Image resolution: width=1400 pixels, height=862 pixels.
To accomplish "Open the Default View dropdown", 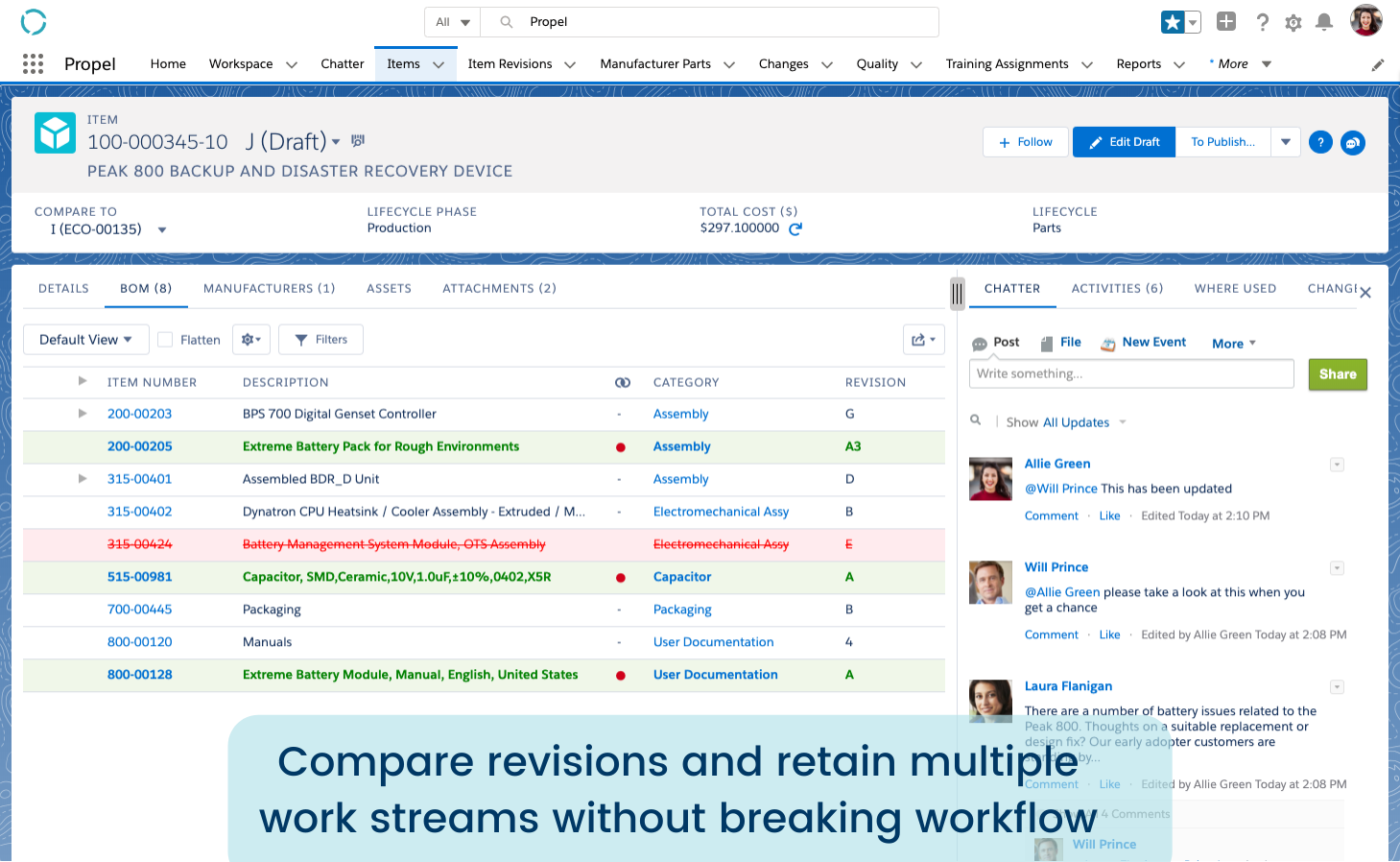I will point(86,340).
